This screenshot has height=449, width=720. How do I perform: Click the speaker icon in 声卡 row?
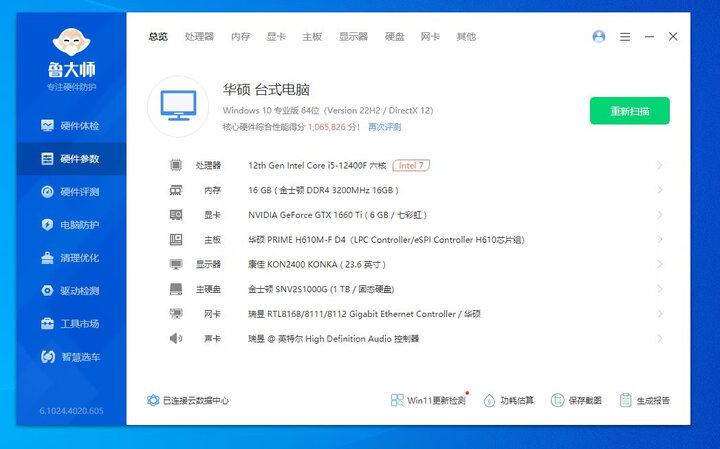click(176, 339)
